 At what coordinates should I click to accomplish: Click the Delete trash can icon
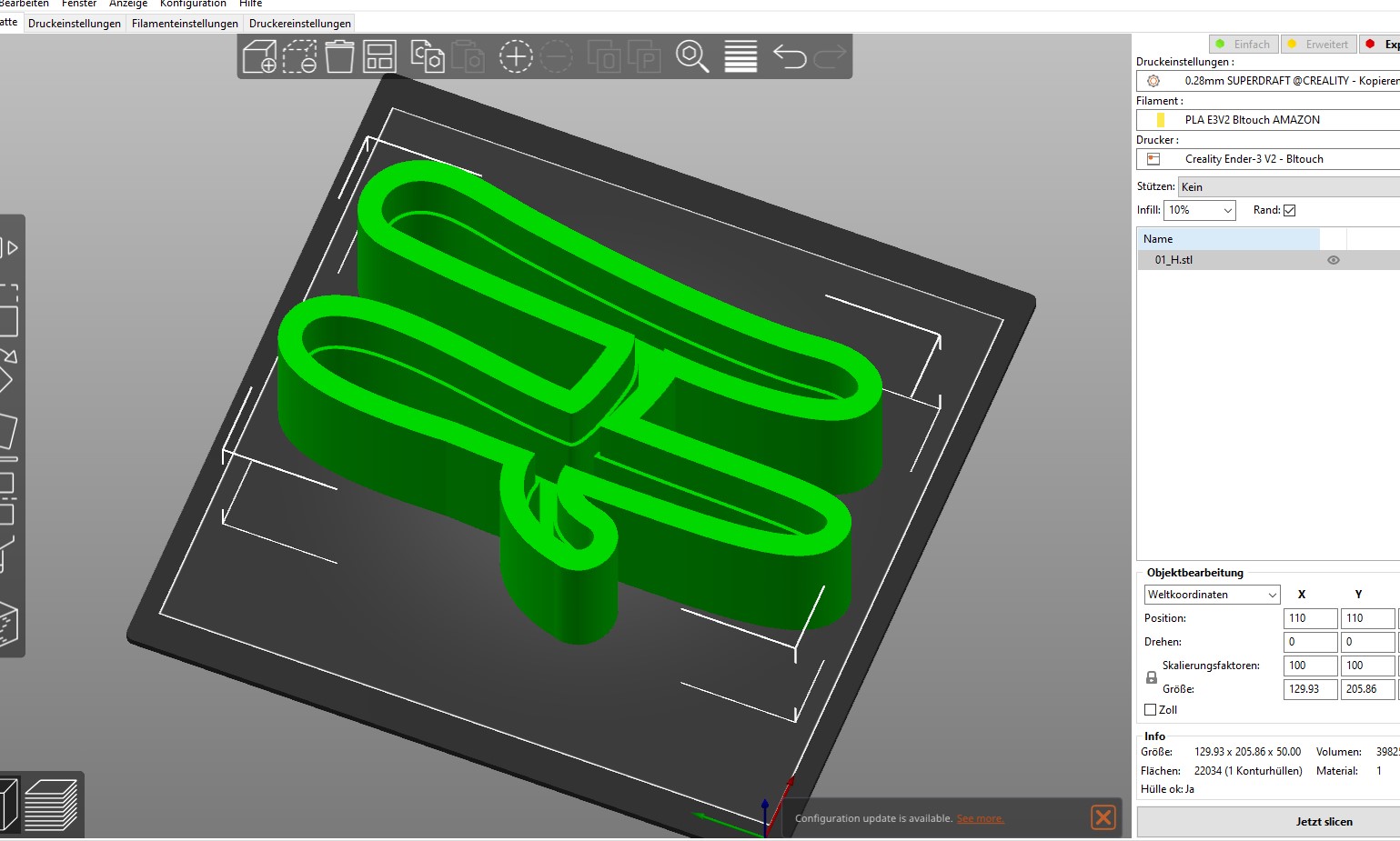click(x=339, y=56)
